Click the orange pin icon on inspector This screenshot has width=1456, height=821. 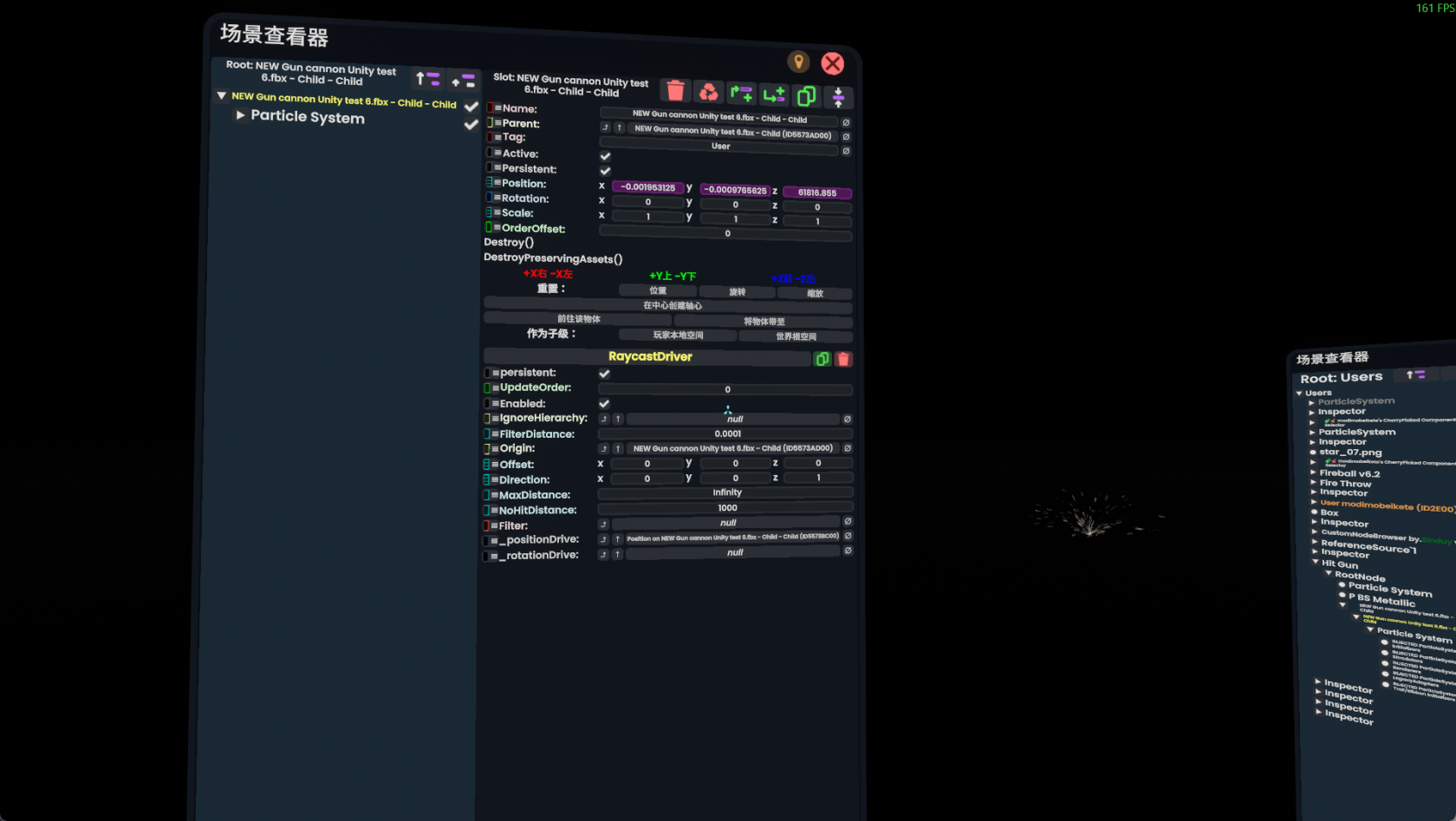click(798, 62)
